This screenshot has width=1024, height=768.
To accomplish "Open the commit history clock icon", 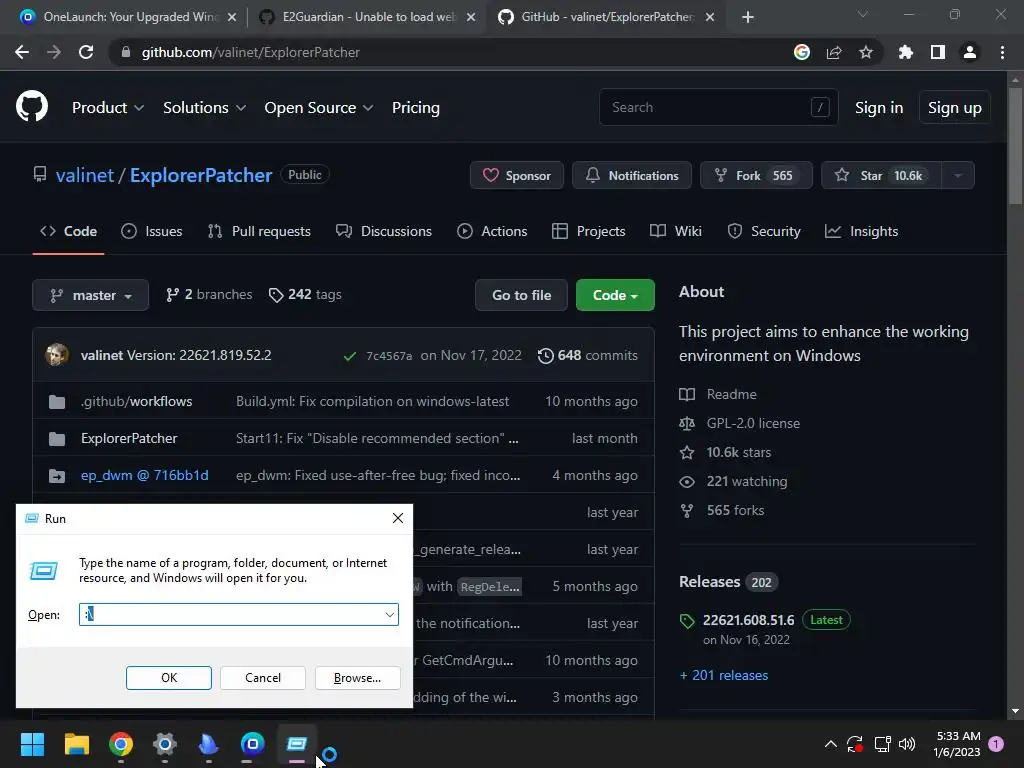I will point(545,355).
